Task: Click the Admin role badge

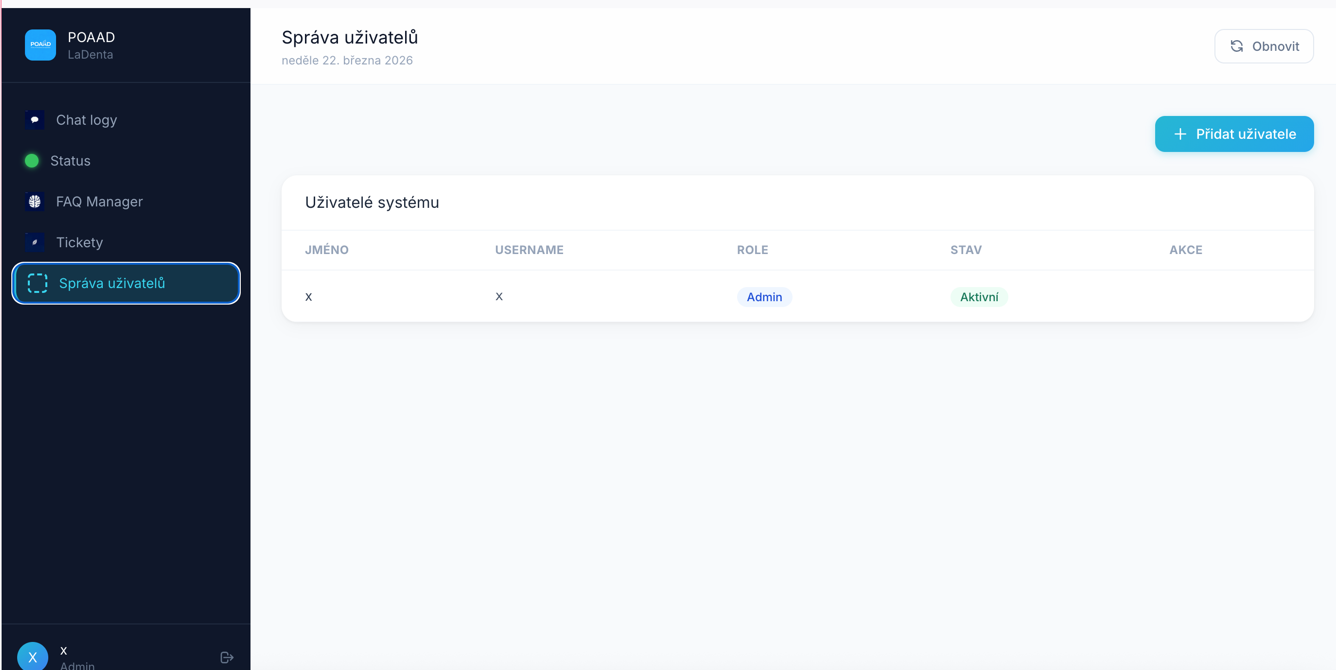Action: point(764,297)
